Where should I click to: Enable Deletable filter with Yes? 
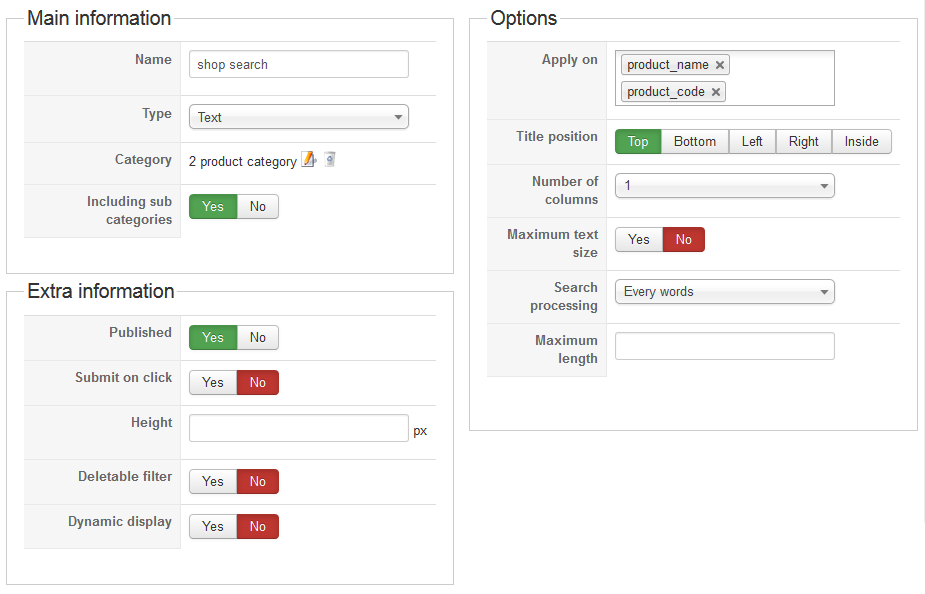pyautogui.click(x=213, y=482)
